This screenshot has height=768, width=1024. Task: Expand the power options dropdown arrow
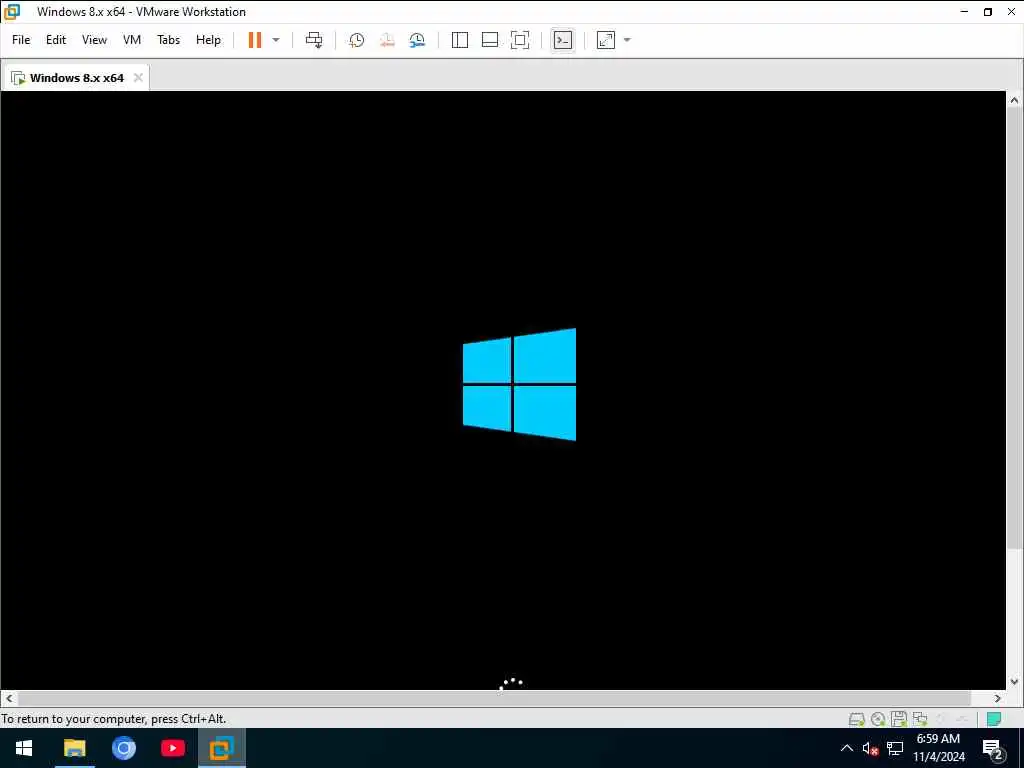click(x=276, y=40)
